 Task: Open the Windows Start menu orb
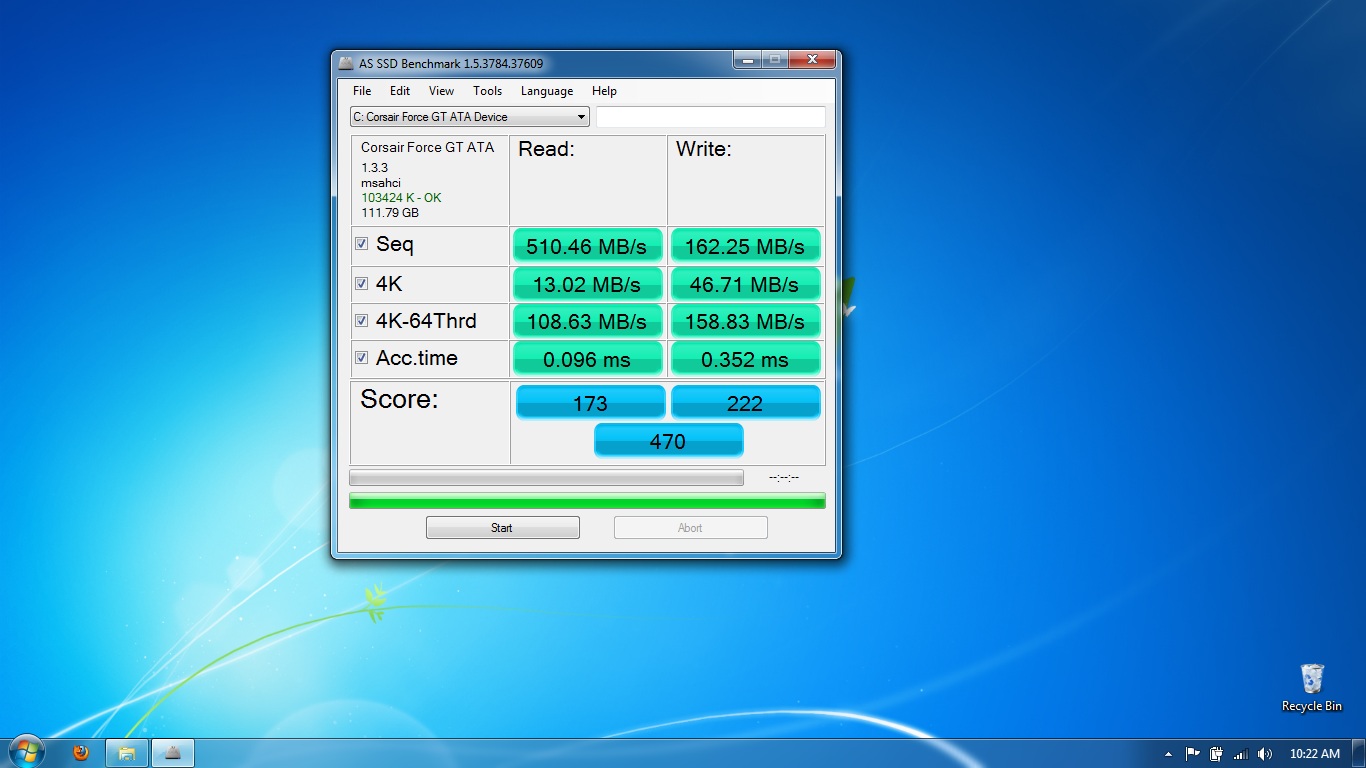tap(25, 752)
